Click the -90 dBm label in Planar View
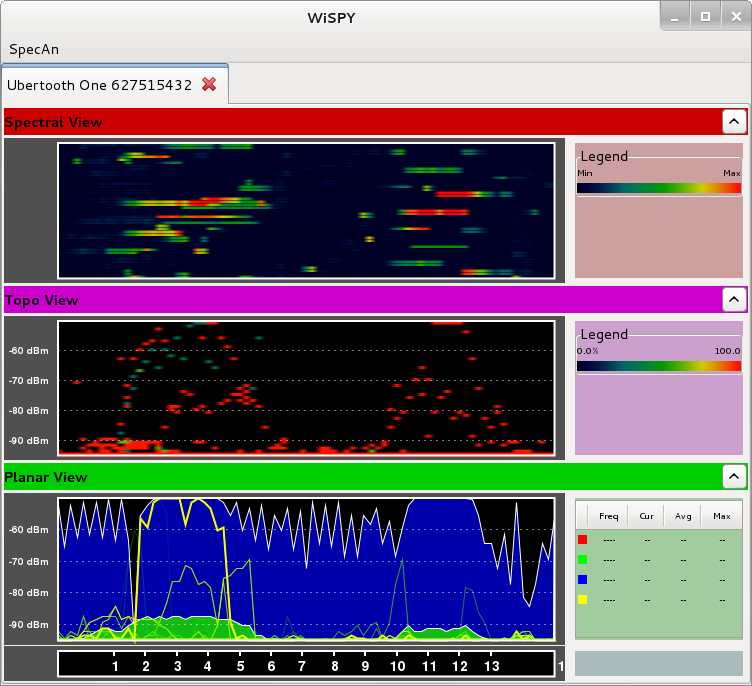This screenshot has height=686, width=752. (x=29, y=625)
